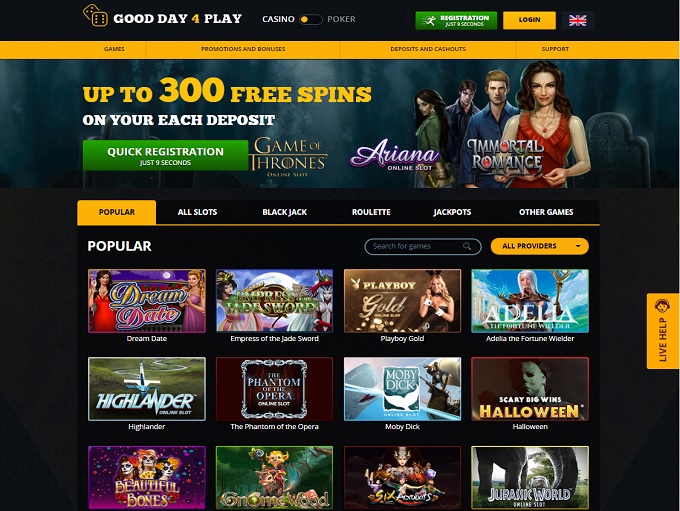680x511 pixels.
Task: Click the running man registration icon
Action: coord(428,20)
